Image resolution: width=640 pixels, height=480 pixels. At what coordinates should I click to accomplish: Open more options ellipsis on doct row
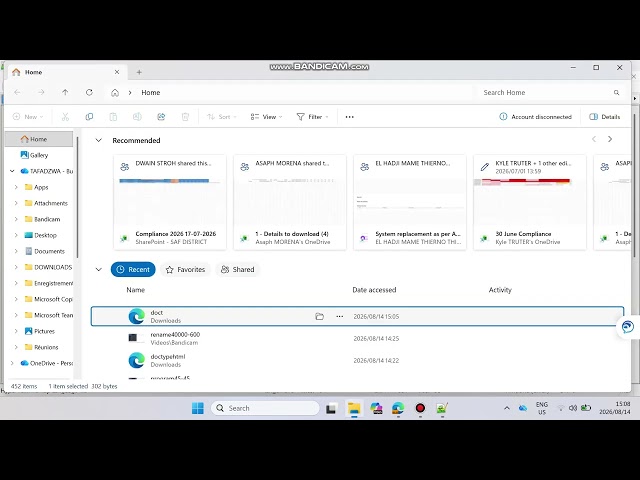click(x=340, y=316)
